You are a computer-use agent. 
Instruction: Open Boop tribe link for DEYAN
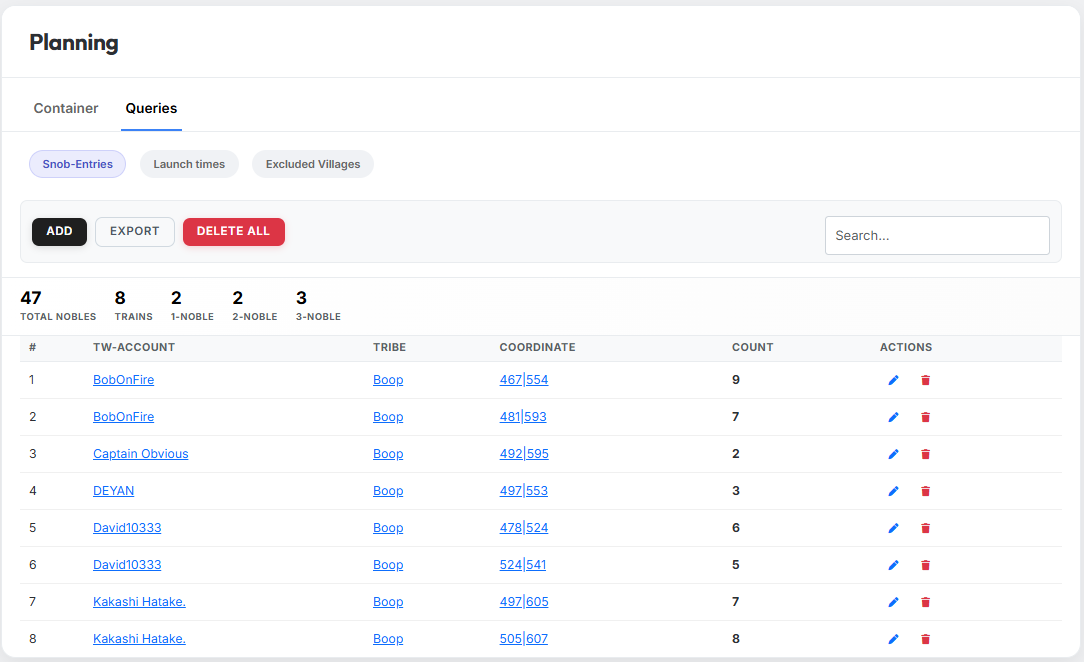(388, 491)
